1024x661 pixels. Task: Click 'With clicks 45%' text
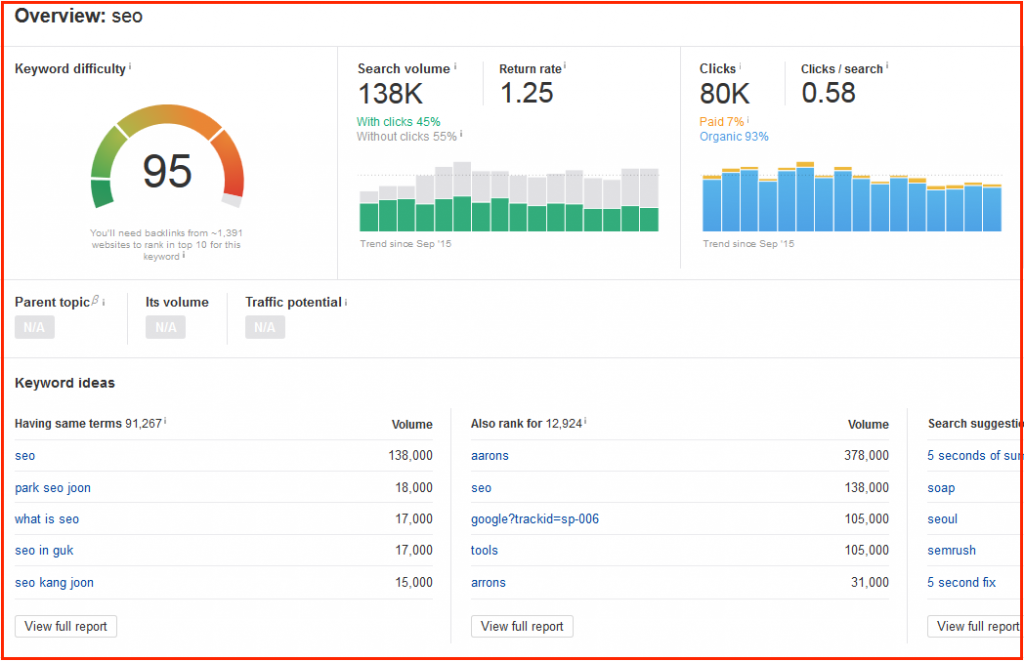pos(398,122)
